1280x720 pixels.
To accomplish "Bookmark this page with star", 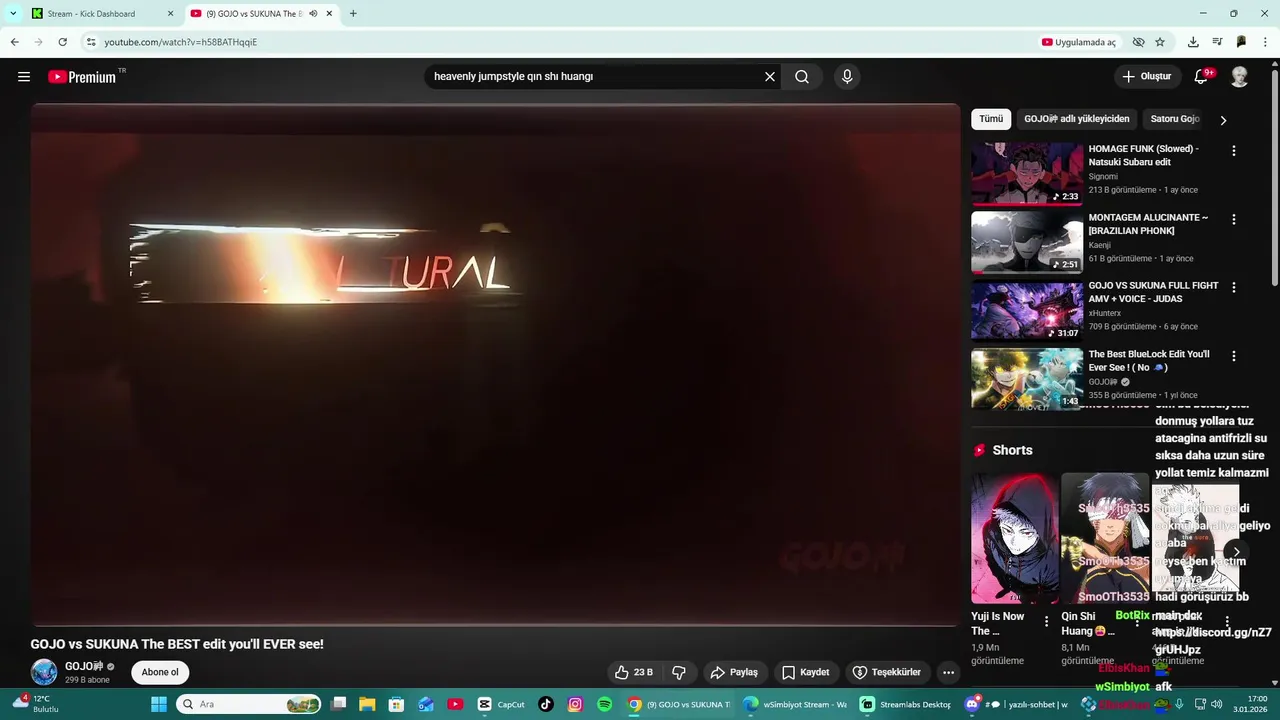I will click(x=1160, y=42).
